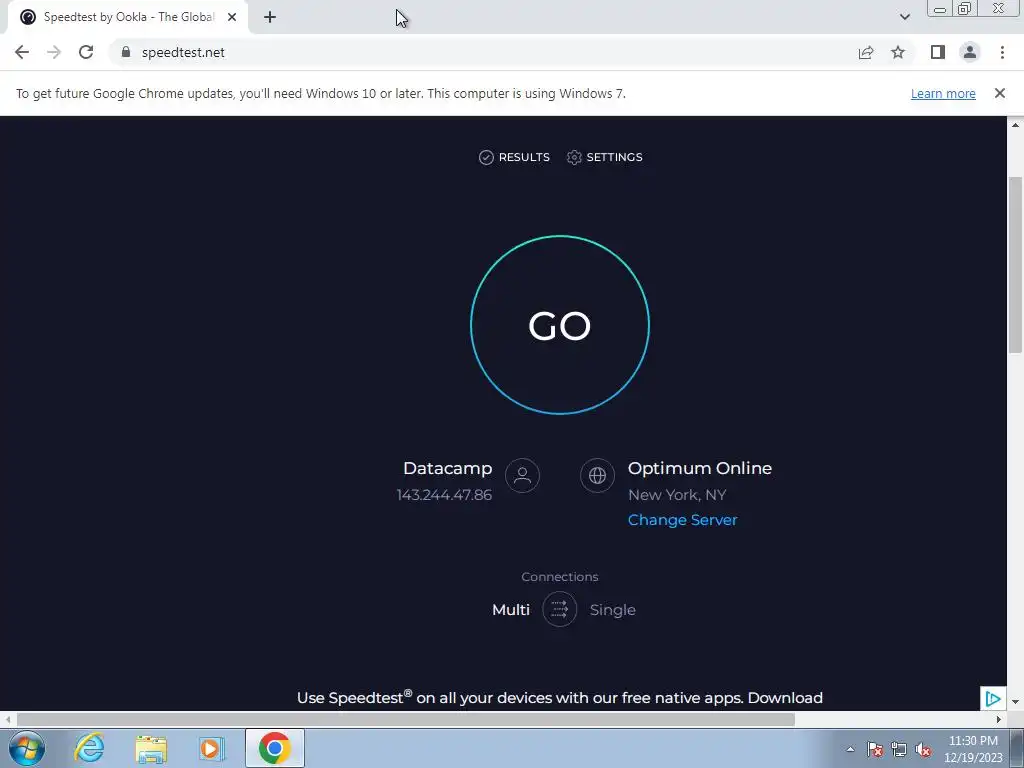This screenshot has height=768, width=1024.
Task: Click the Optimum Online server name
Action: (x=699, y=468)
